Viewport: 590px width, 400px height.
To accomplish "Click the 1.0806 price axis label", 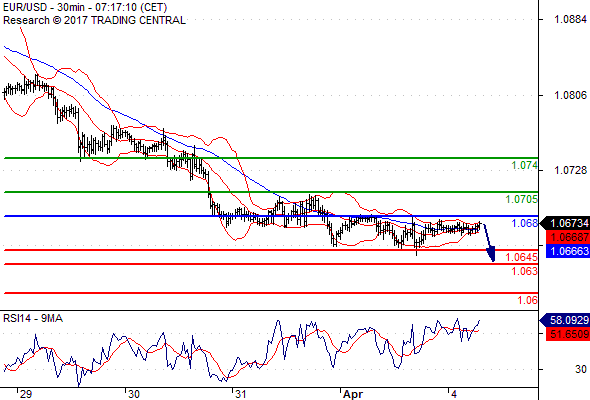I will pyautogui.click(x=570, y=95).
